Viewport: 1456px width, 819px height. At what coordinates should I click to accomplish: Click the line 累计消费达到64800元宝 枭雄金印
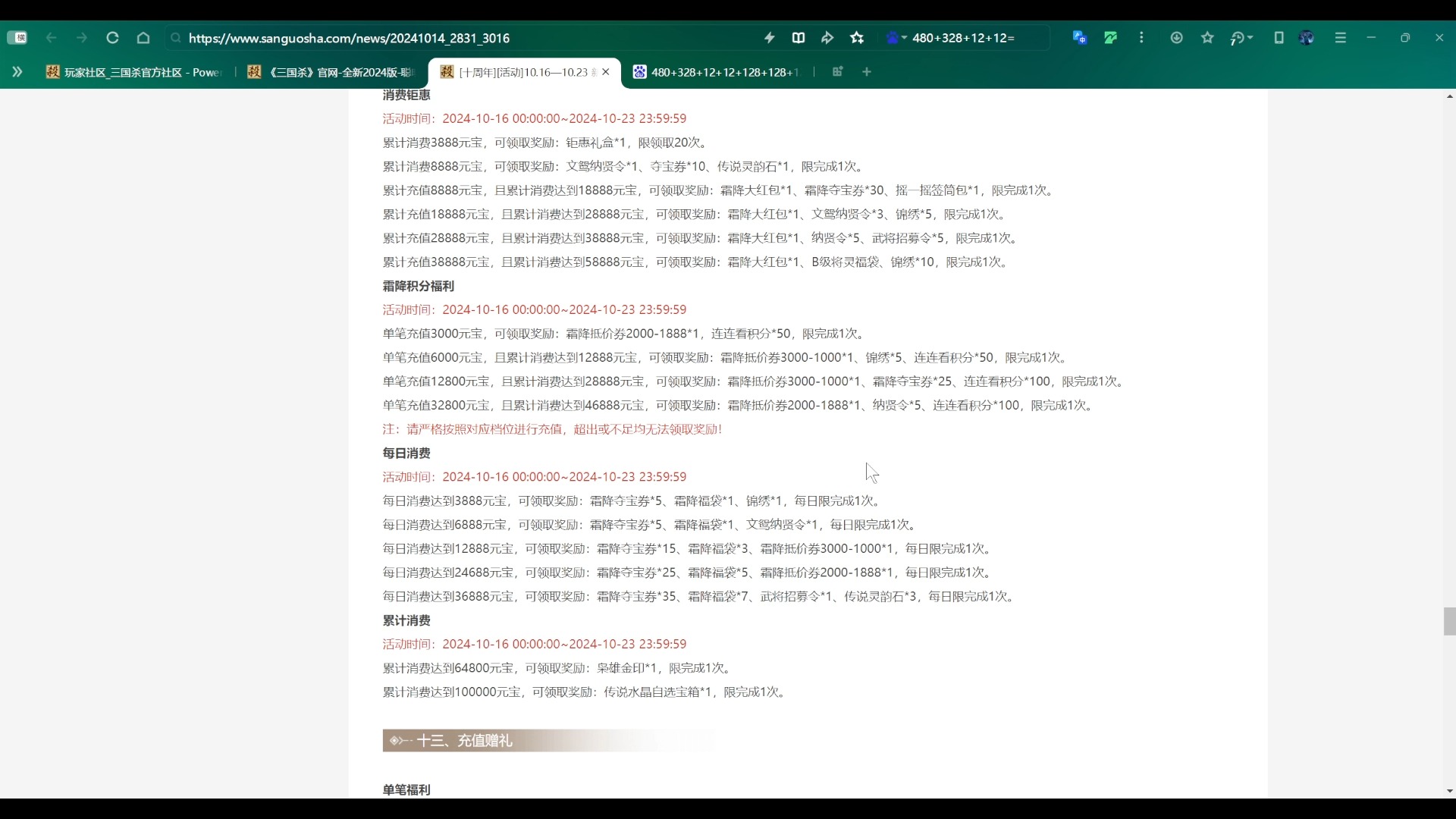(558, 668)
